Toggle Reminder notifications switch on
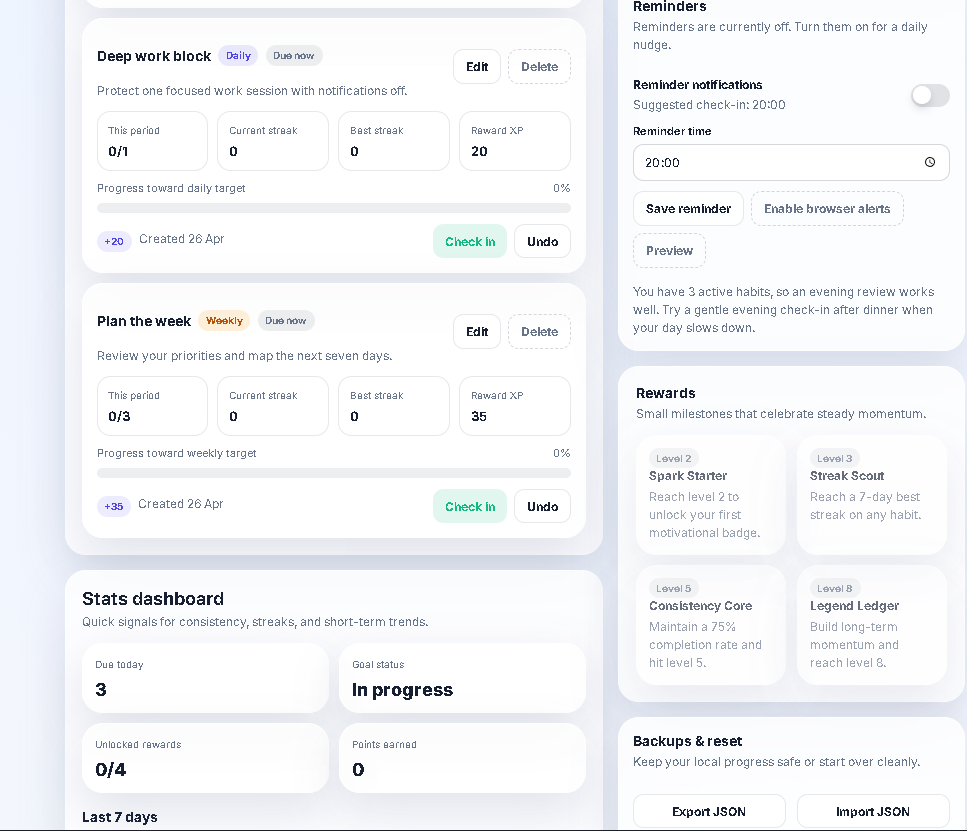This screenshot has height=831, width=967. click(x=930, y=96)
